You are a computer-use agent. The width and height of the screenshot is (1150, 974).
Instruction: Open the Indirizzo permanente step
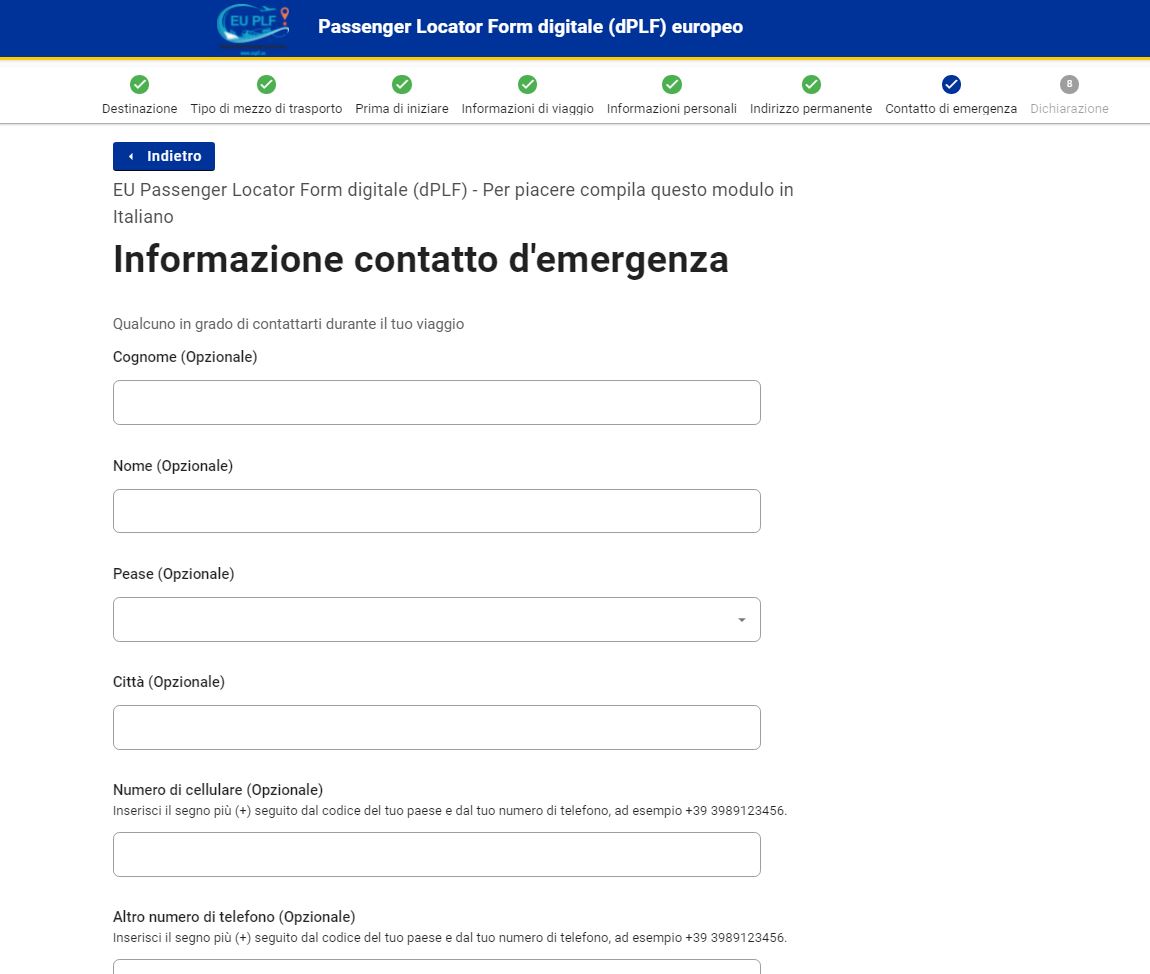(811, 109)
